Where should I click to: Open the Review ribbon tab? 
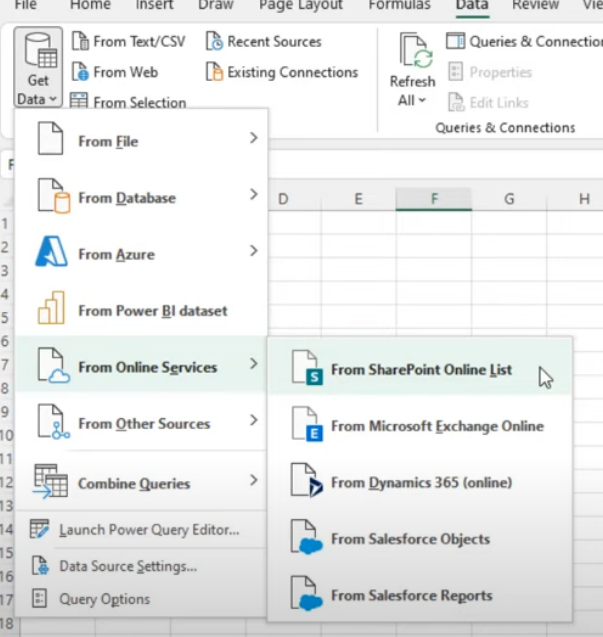536,4
